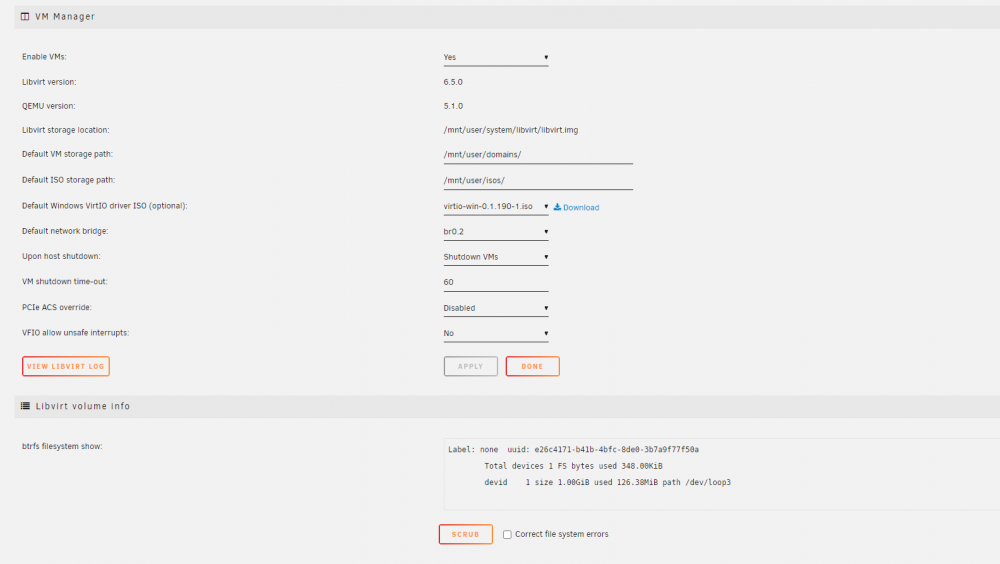The height and width of the screenshot is (564, 1000).
Task: Click the VM Manager heading text
Action: (65, 17)
